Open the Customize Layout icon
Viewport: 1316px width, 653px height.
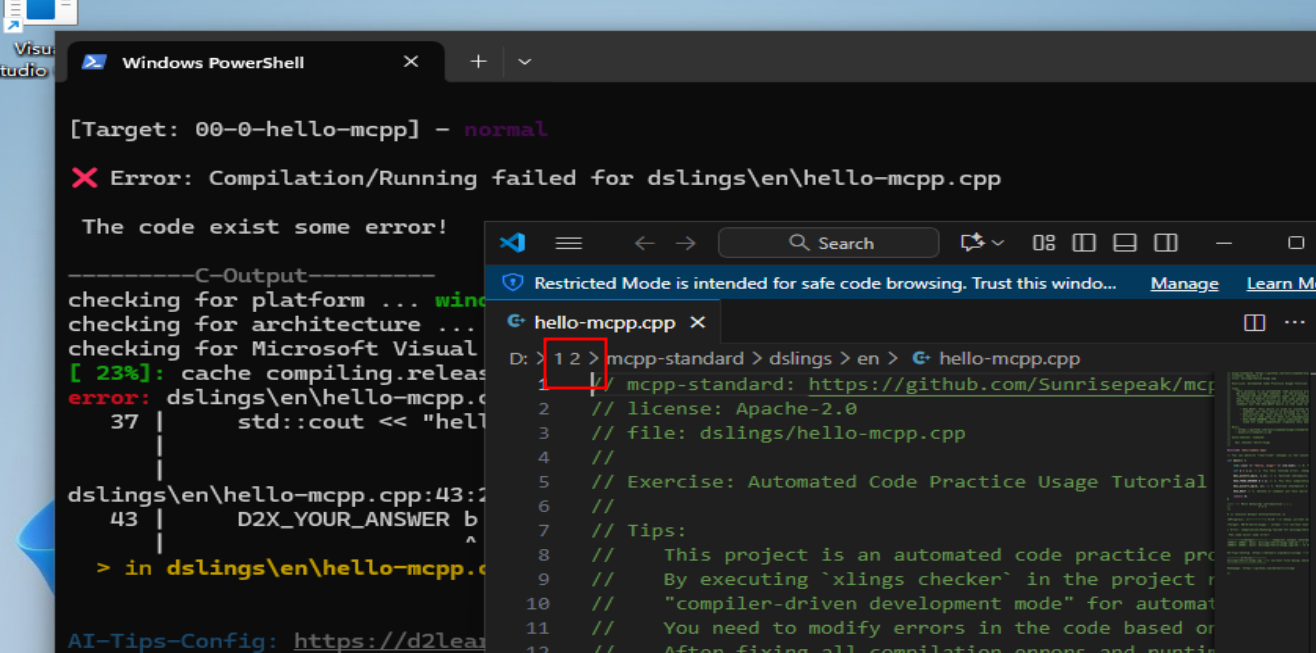click(x=1044, y=243)
